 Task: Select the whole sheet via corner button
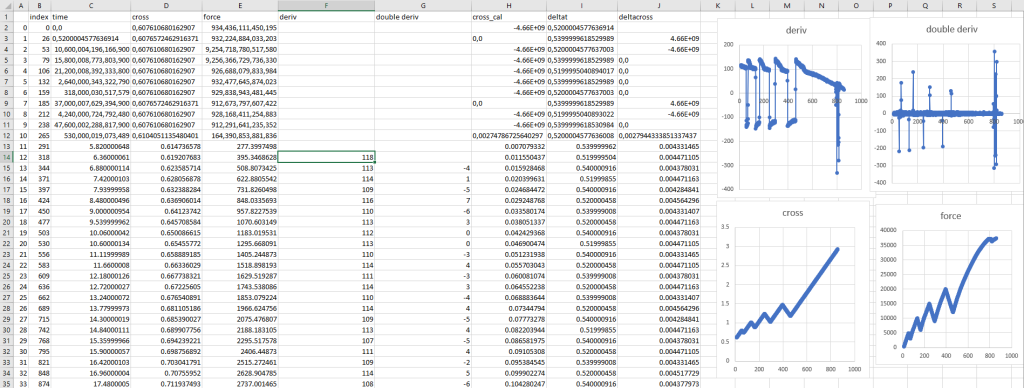(7, 6)
